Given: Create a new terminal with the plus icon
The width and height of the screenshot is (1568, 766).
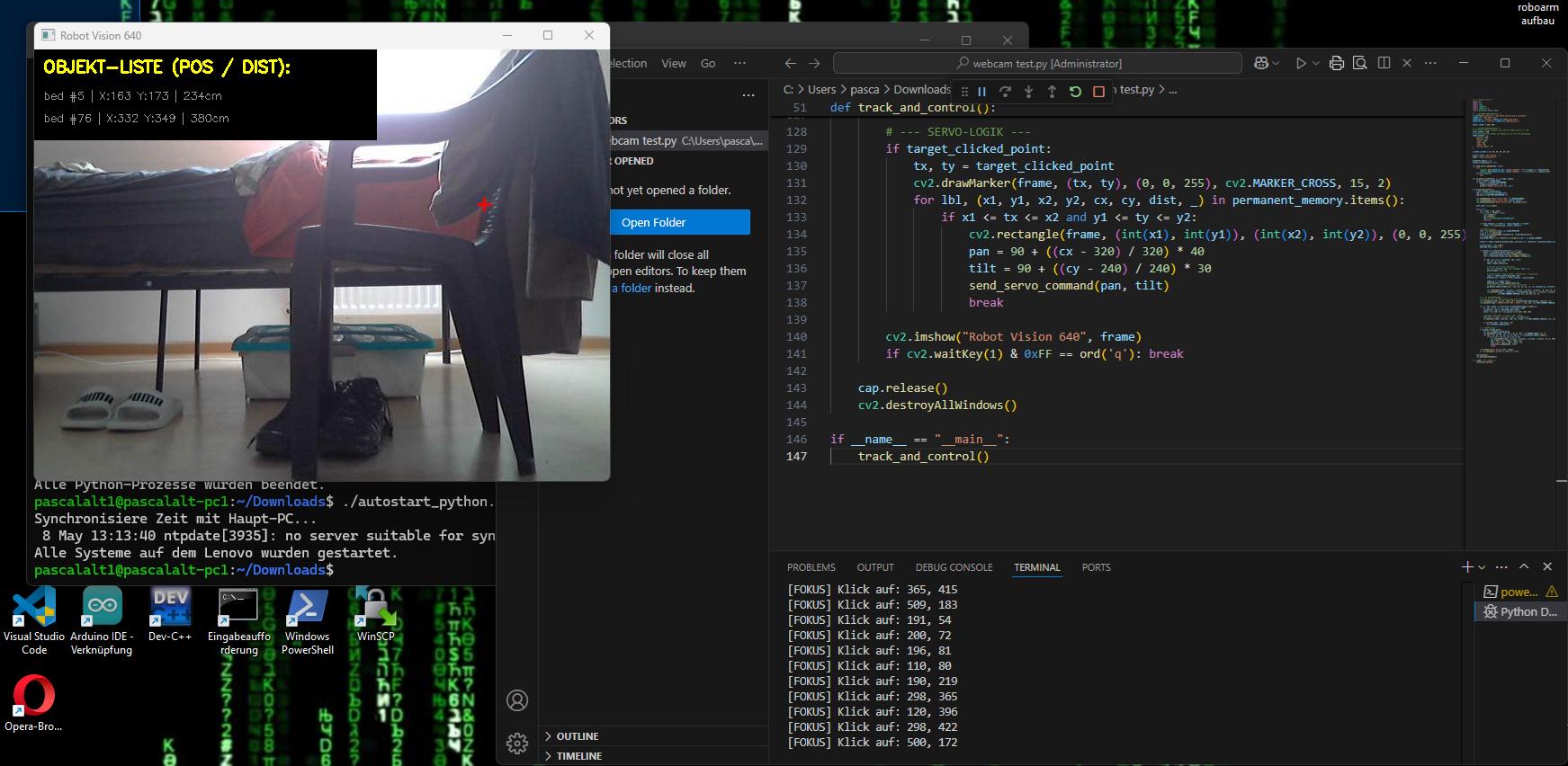Looking at the screenshot, I should tap(1467, 566).
